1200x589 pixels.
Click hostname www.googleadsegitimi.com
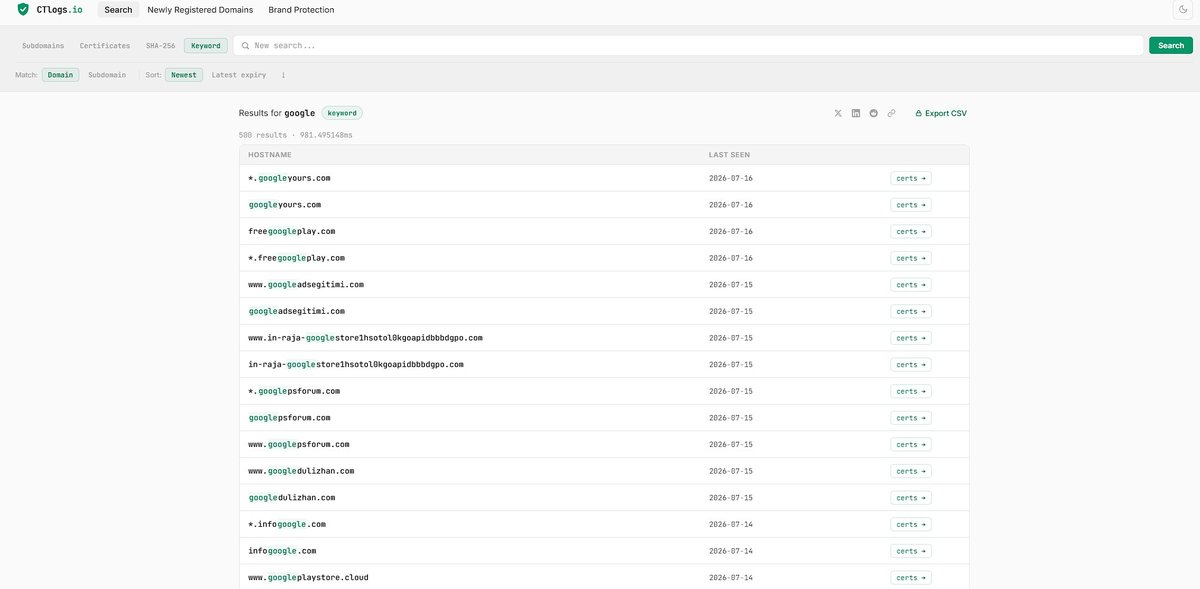pyautogui.click(x=306, y=285)
